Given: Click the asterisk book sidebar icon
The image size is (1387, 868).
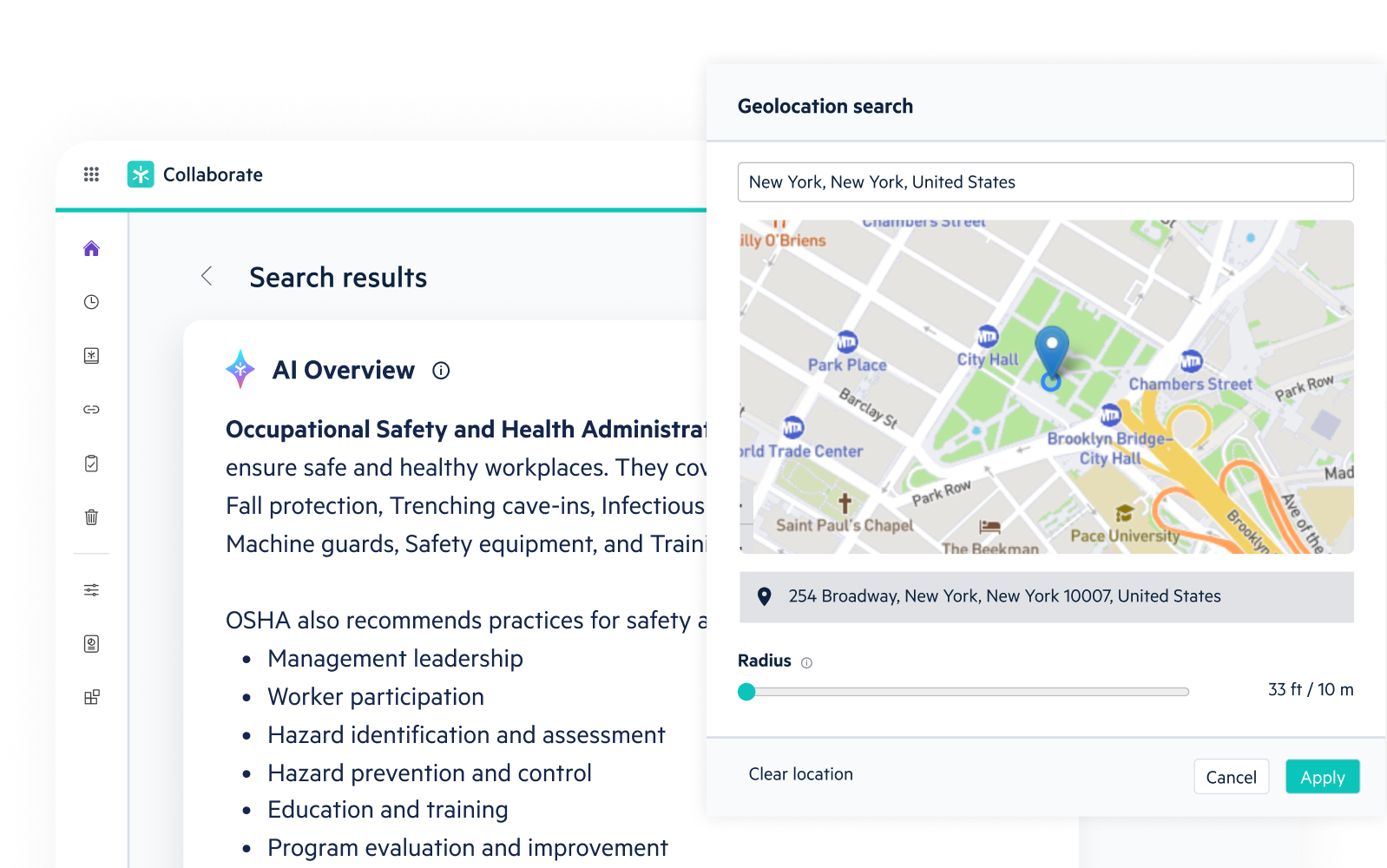Looking at the screenshot, I should 91,356.
